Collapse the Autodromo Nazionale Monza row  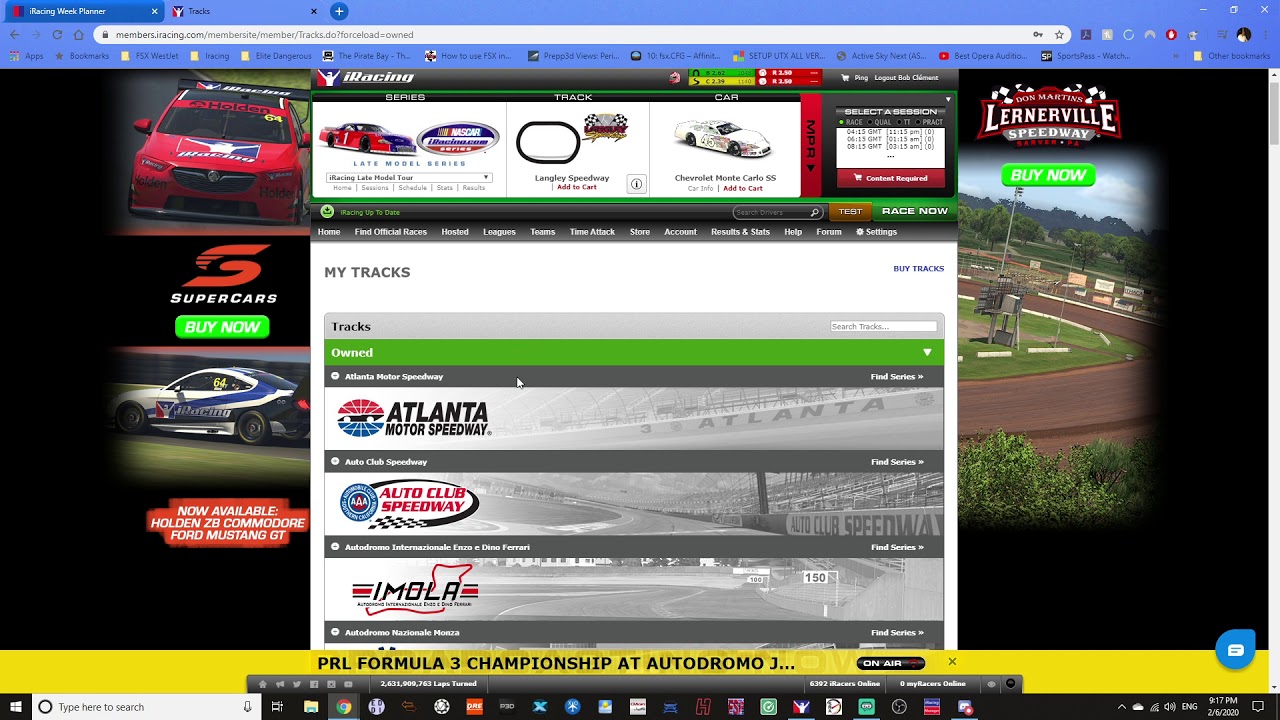[335, 632]
